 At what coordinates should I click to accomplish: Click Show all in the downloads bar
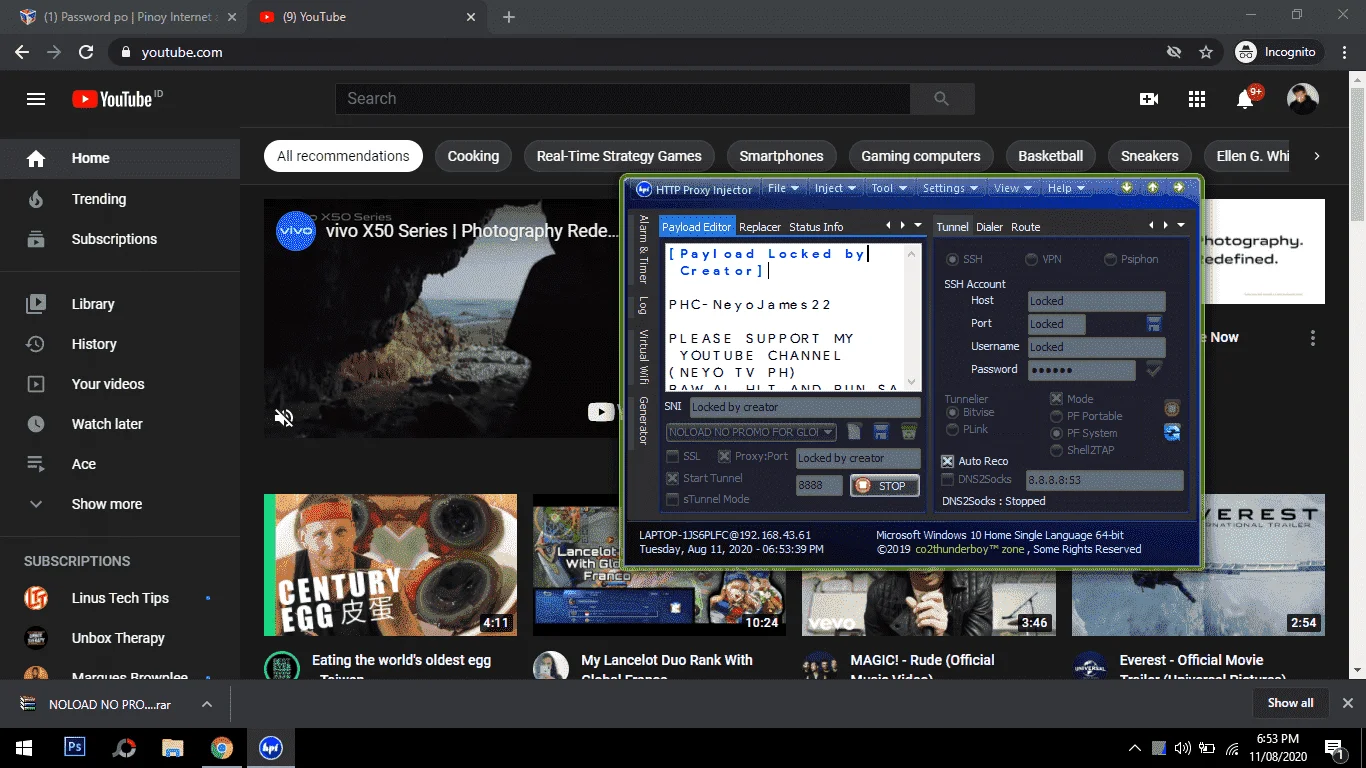click(x=1290, y=703)
